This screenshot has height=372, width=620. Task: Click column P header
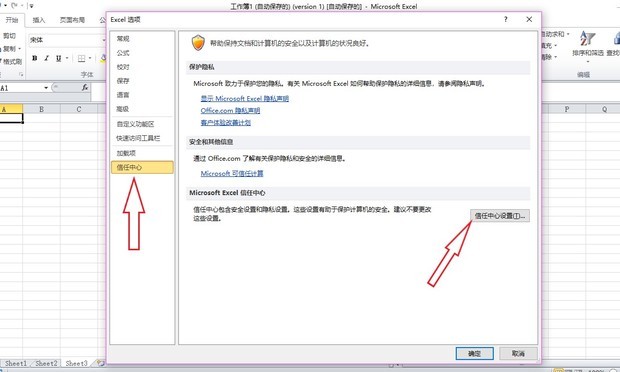click(567, 109)
